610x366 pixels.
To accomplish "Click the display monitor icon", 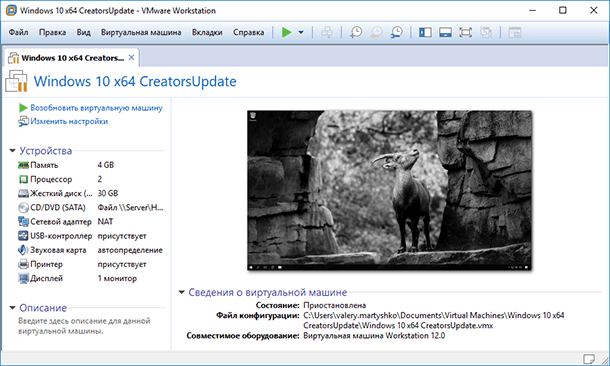I will point(23,278).
